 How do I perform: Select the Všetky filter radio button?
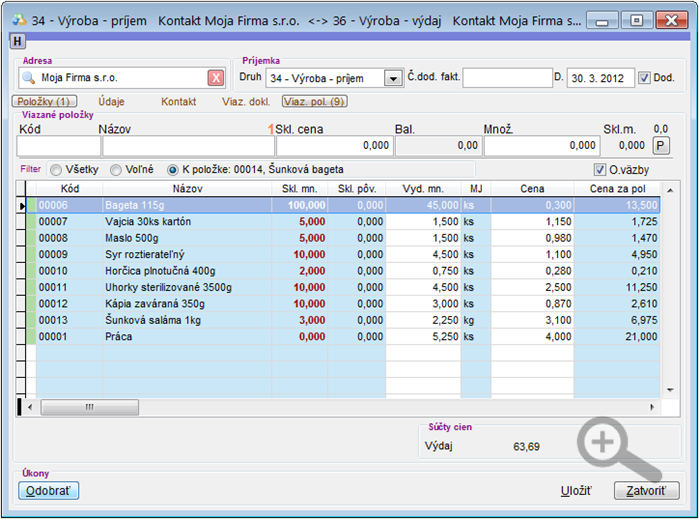(x=56, y=170)
